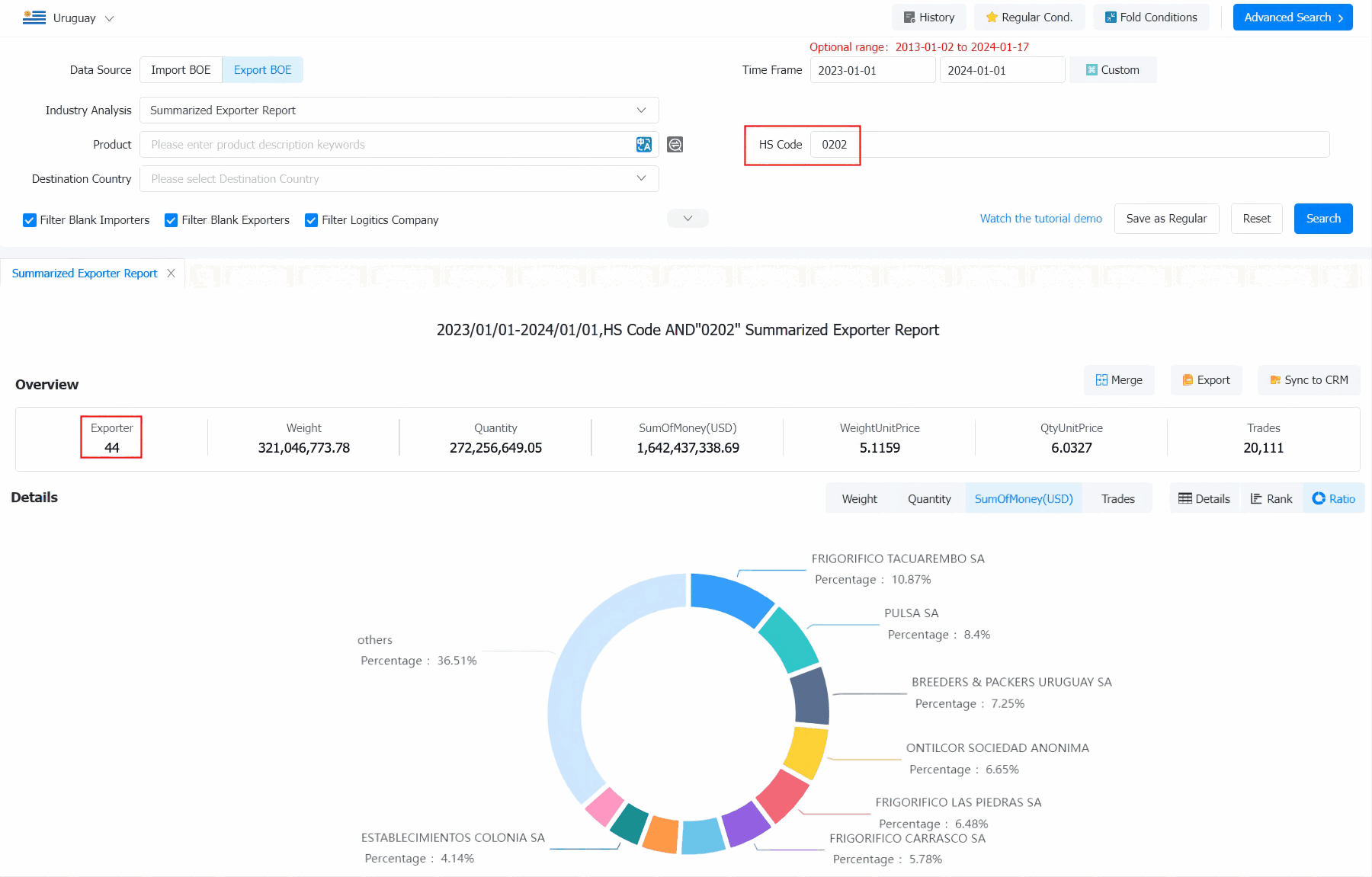The width and height of the screenshot is (1372, 877).
Task: Select Import BOE data source
Action: click(181, 69)
